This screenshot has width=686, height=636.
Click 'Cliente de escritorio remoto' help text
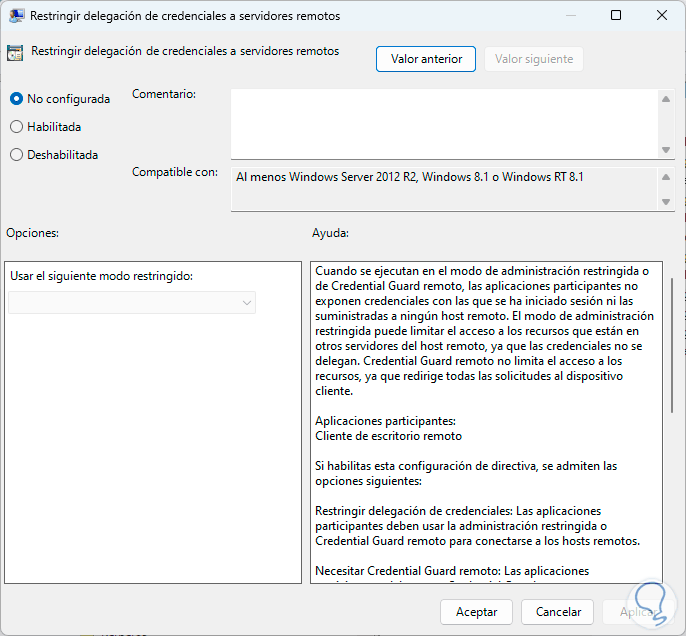[388, 436]
